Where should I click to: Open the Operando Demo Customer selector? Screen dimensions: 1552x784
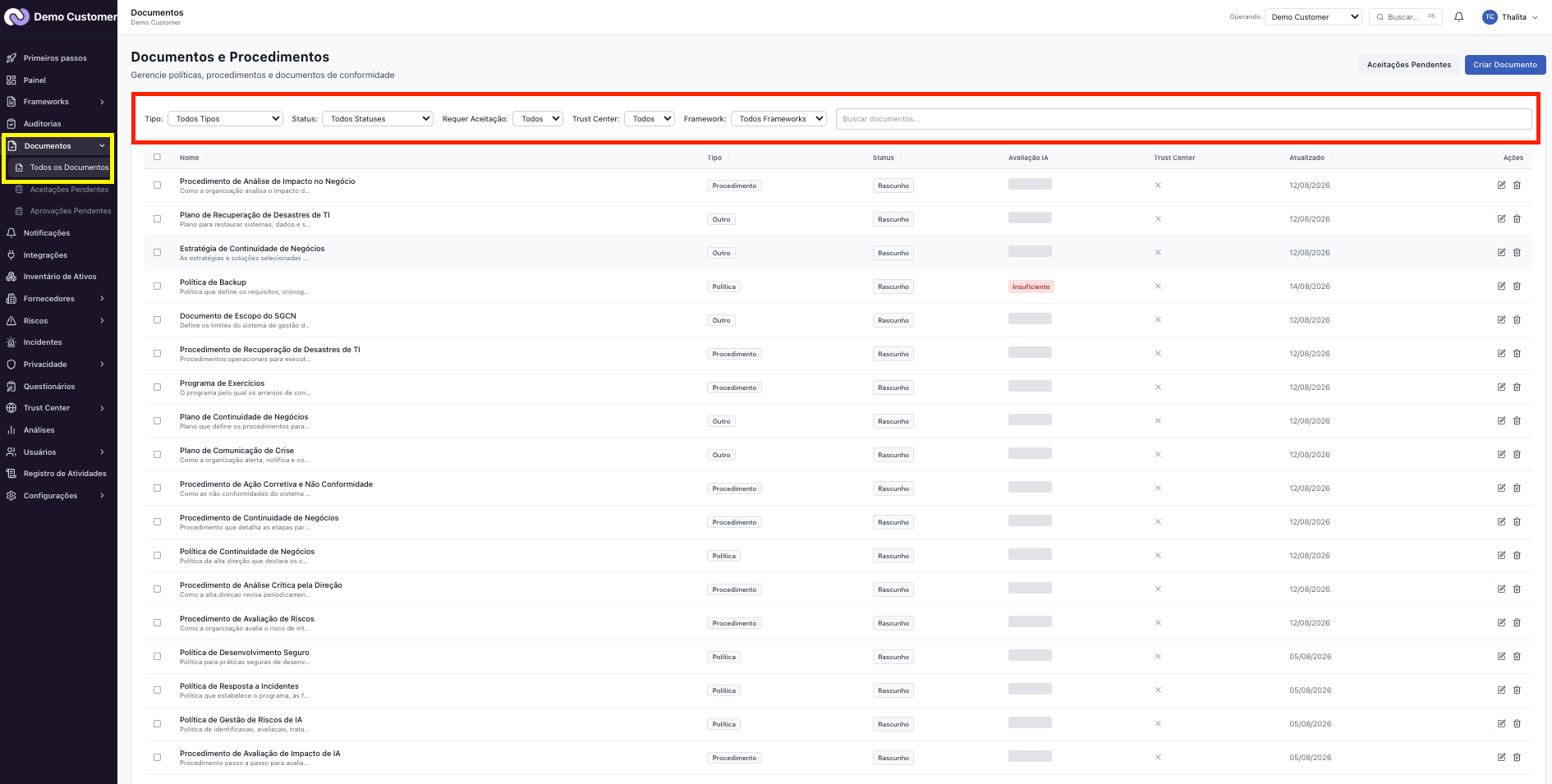[x=1313, y=16]
